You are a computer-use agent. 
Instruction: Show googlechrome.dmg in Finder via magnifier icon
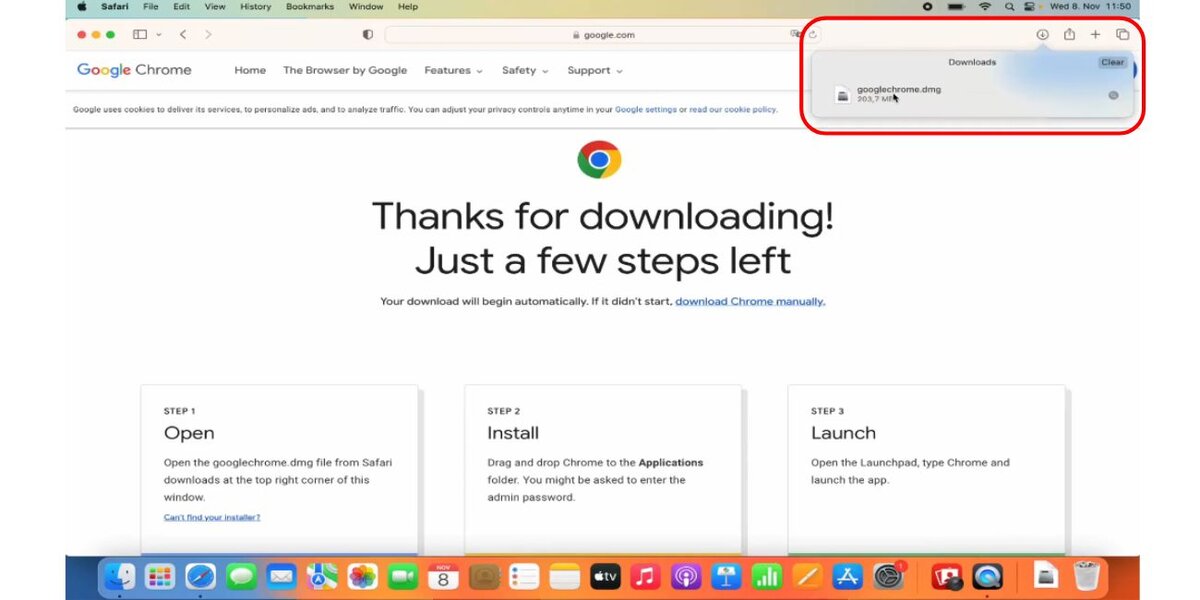pyautogui.click(x=1113, y=95)
